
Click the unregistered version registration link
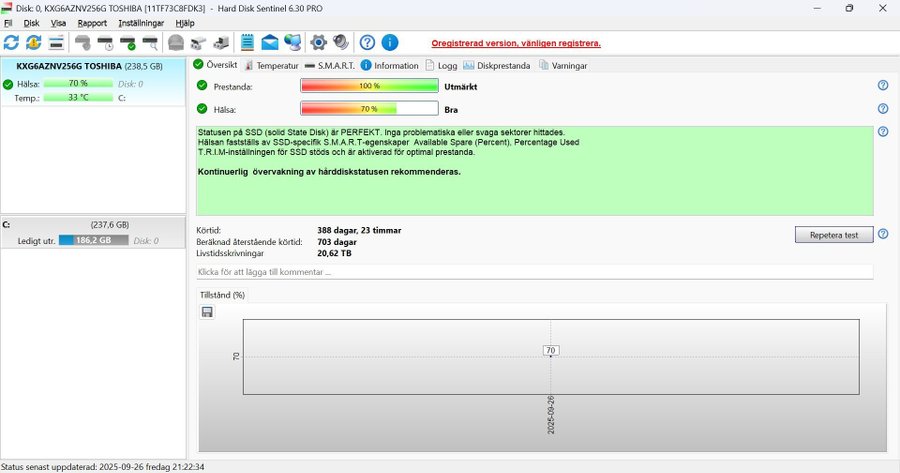point(516,44)
